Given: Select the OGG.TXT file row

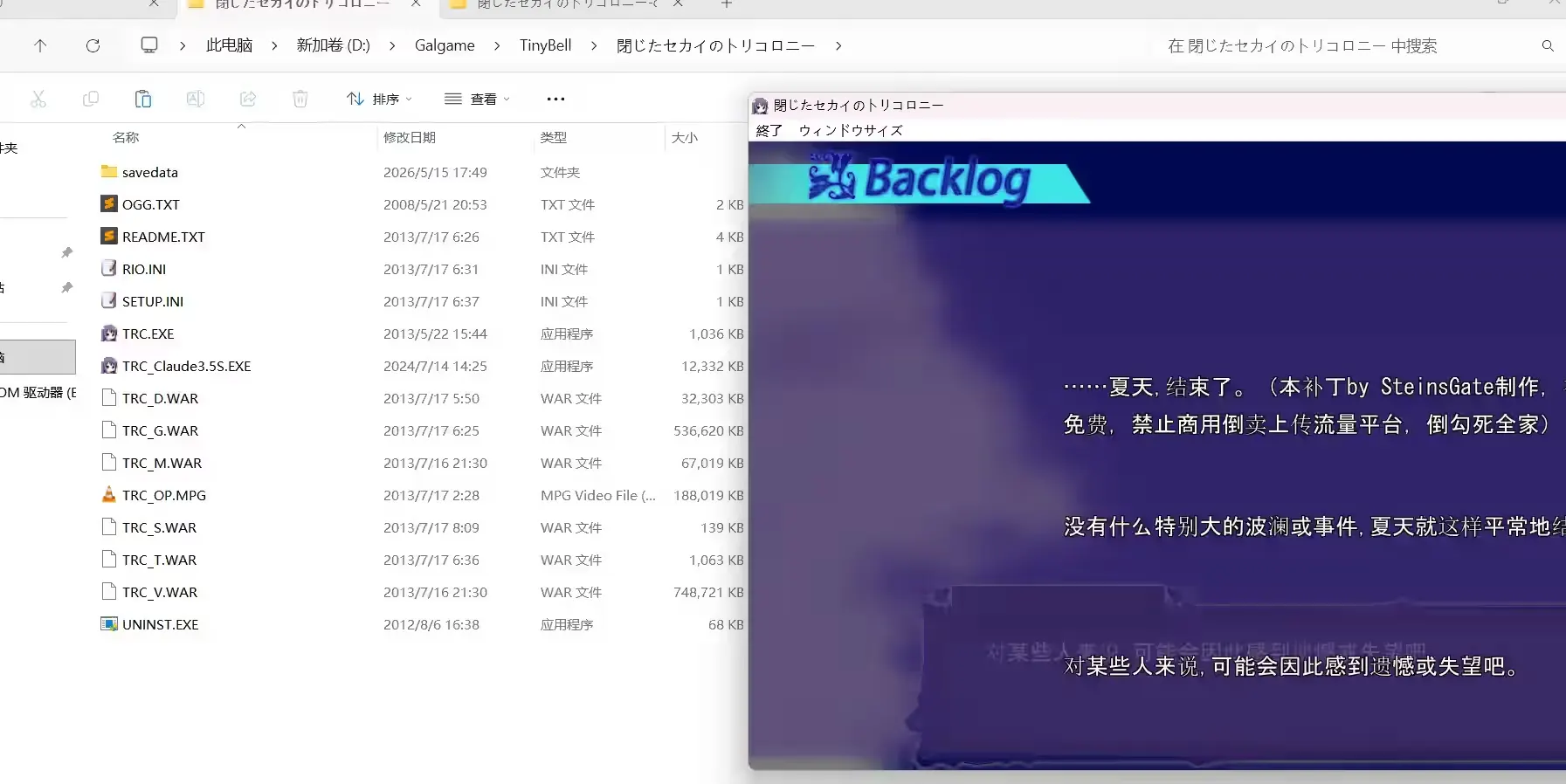Looking at the screenshot, I should pos(422,204).
